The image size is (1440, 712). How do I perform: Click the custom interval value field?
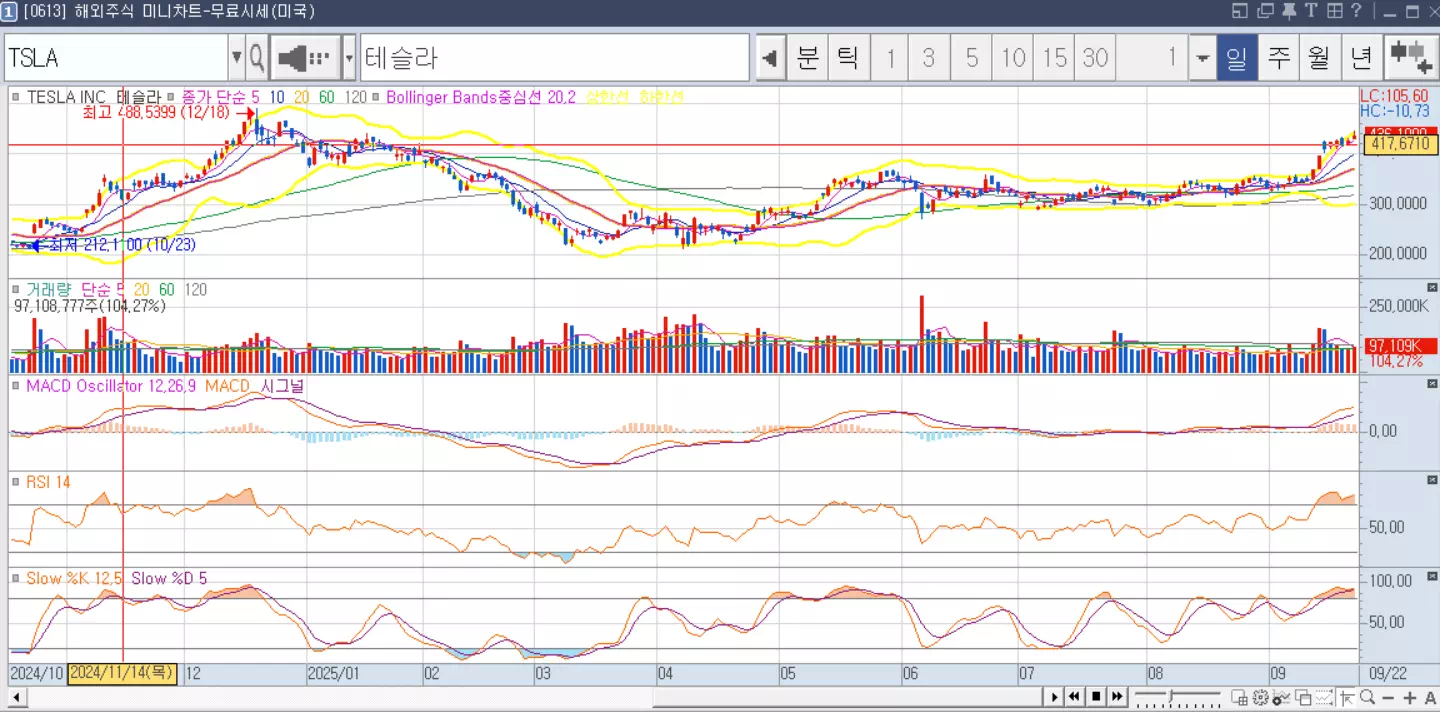(x=1152, y=58)
